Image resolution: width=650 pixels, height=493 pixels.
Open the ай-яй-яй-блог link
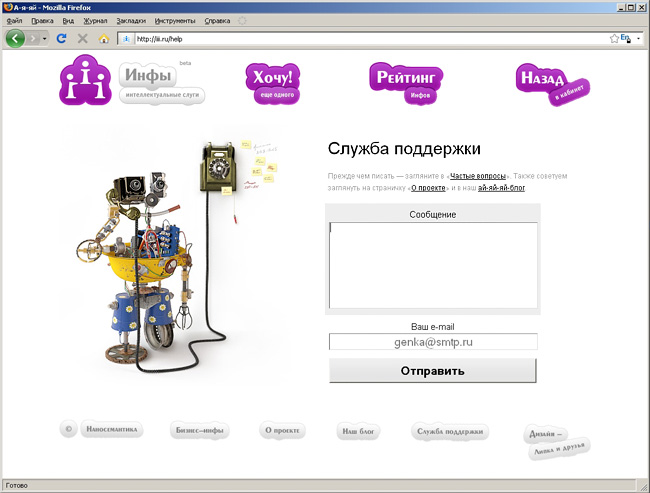(x=501, y=187)
